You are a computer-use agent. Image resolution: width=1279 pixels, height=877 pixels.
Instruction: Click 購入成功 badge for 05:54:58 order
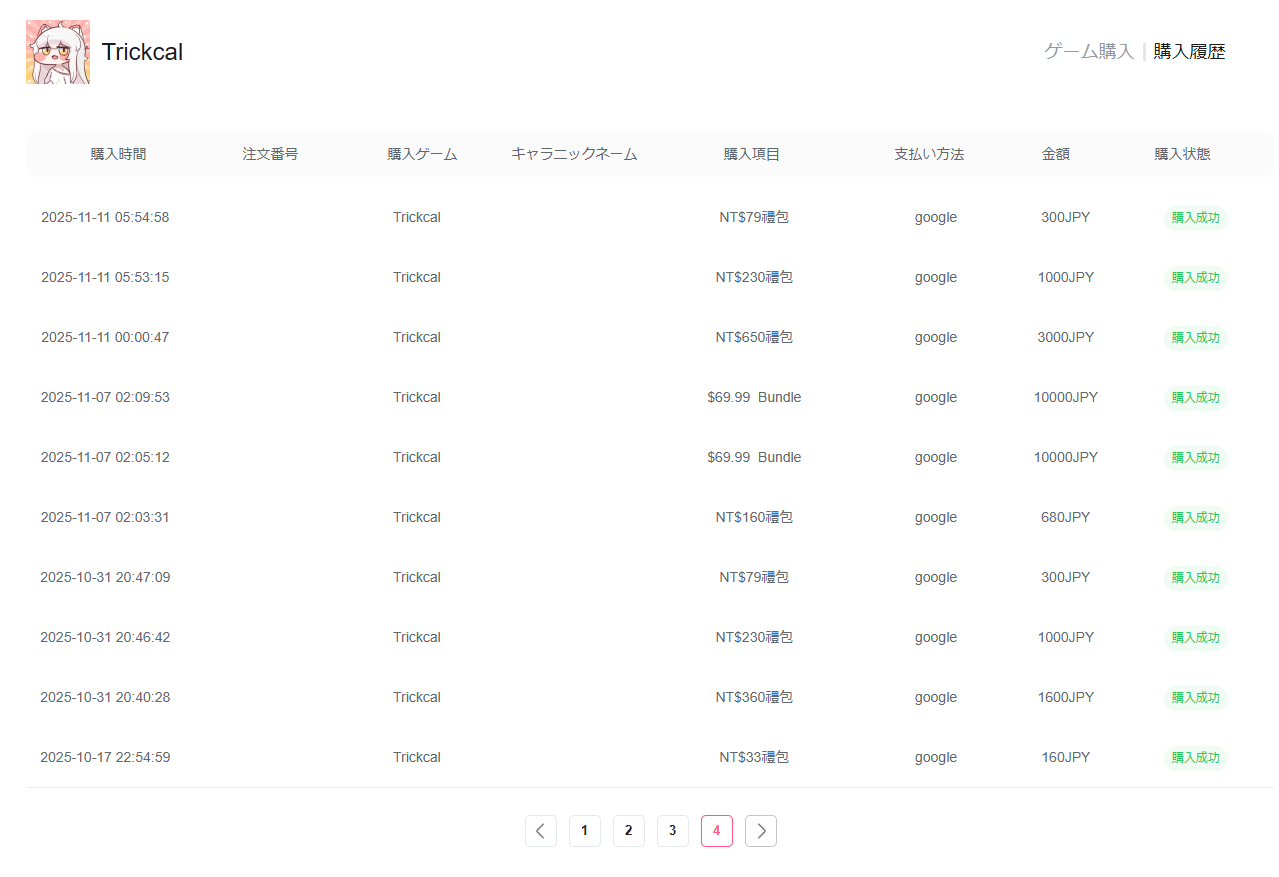tap(1195, 218)
